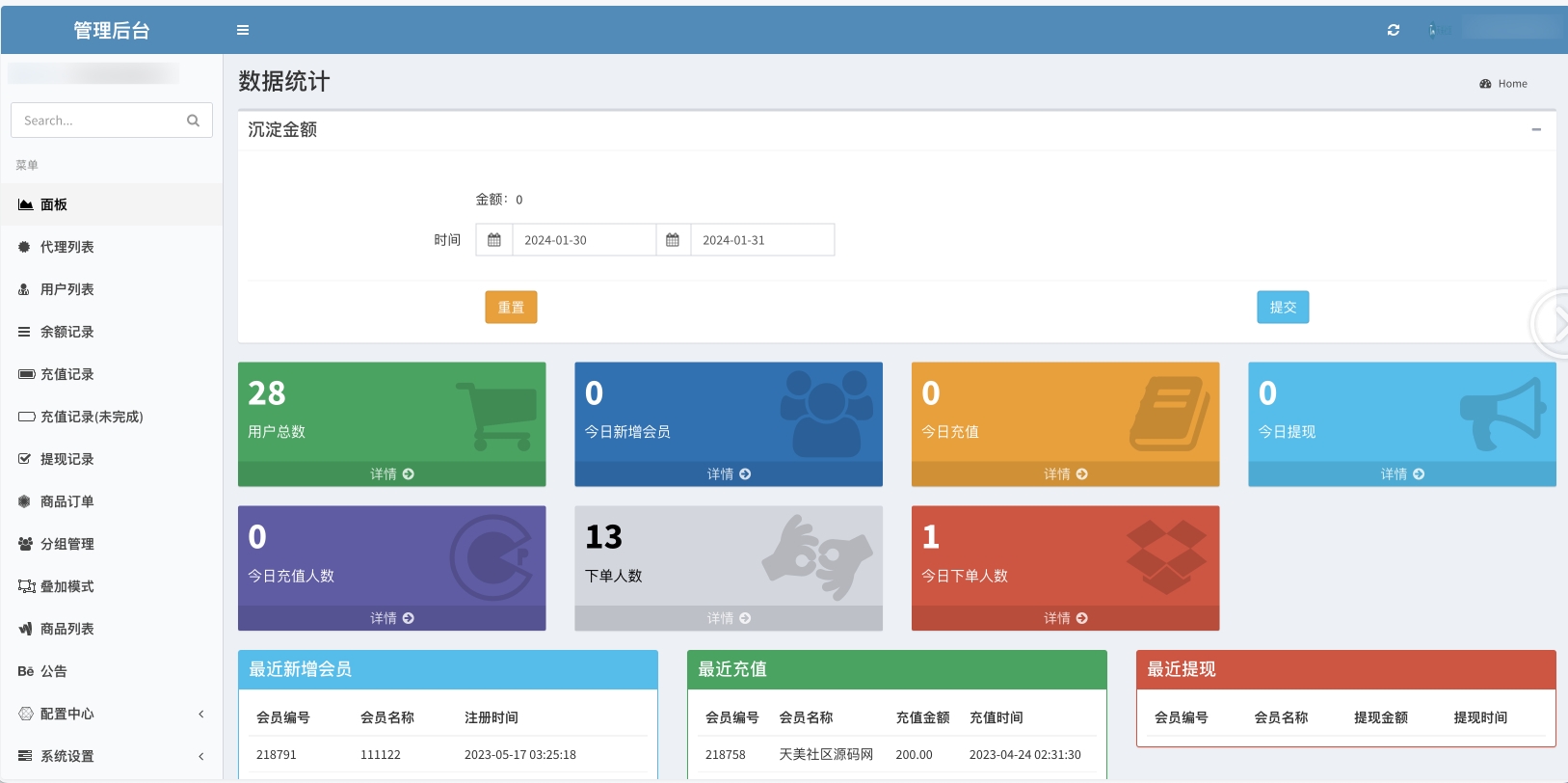The image size is (1568, 783).
Task: Open end date calendar icon
Action: (x=673, y=240)
